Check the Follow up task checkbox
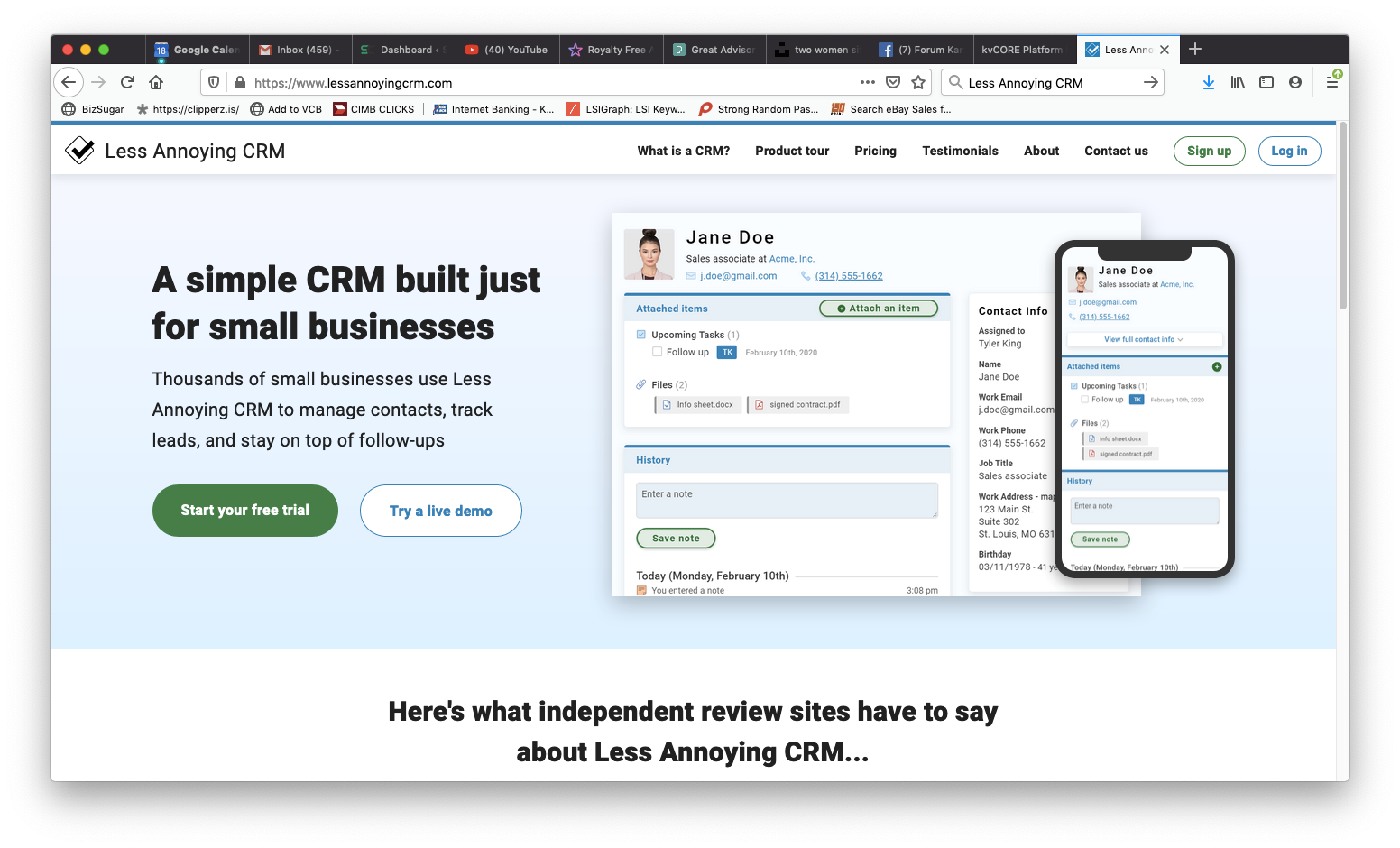The height and width of the screenshot is (848, 1400). tap(657, 352)
